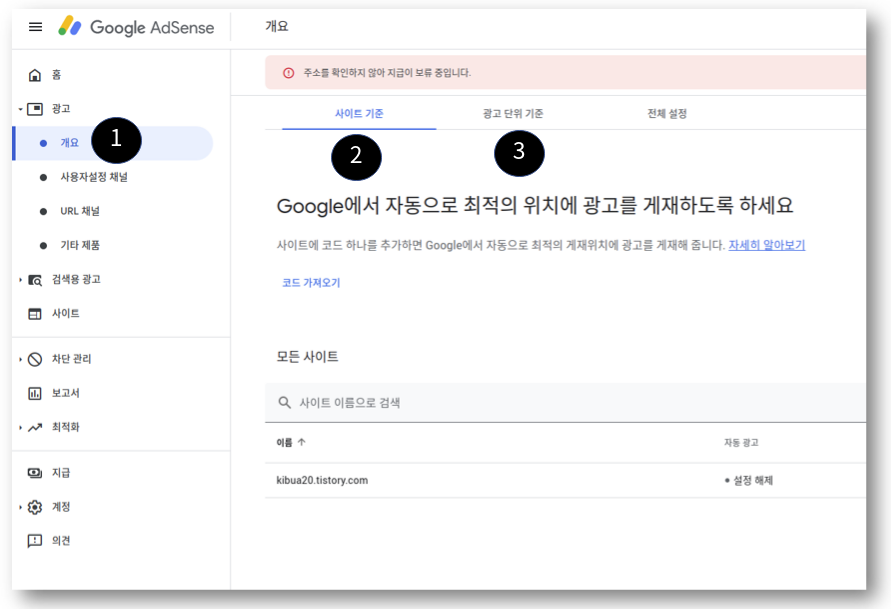
Task: Click the 보고서 chart icon
Action: point(35,393)
